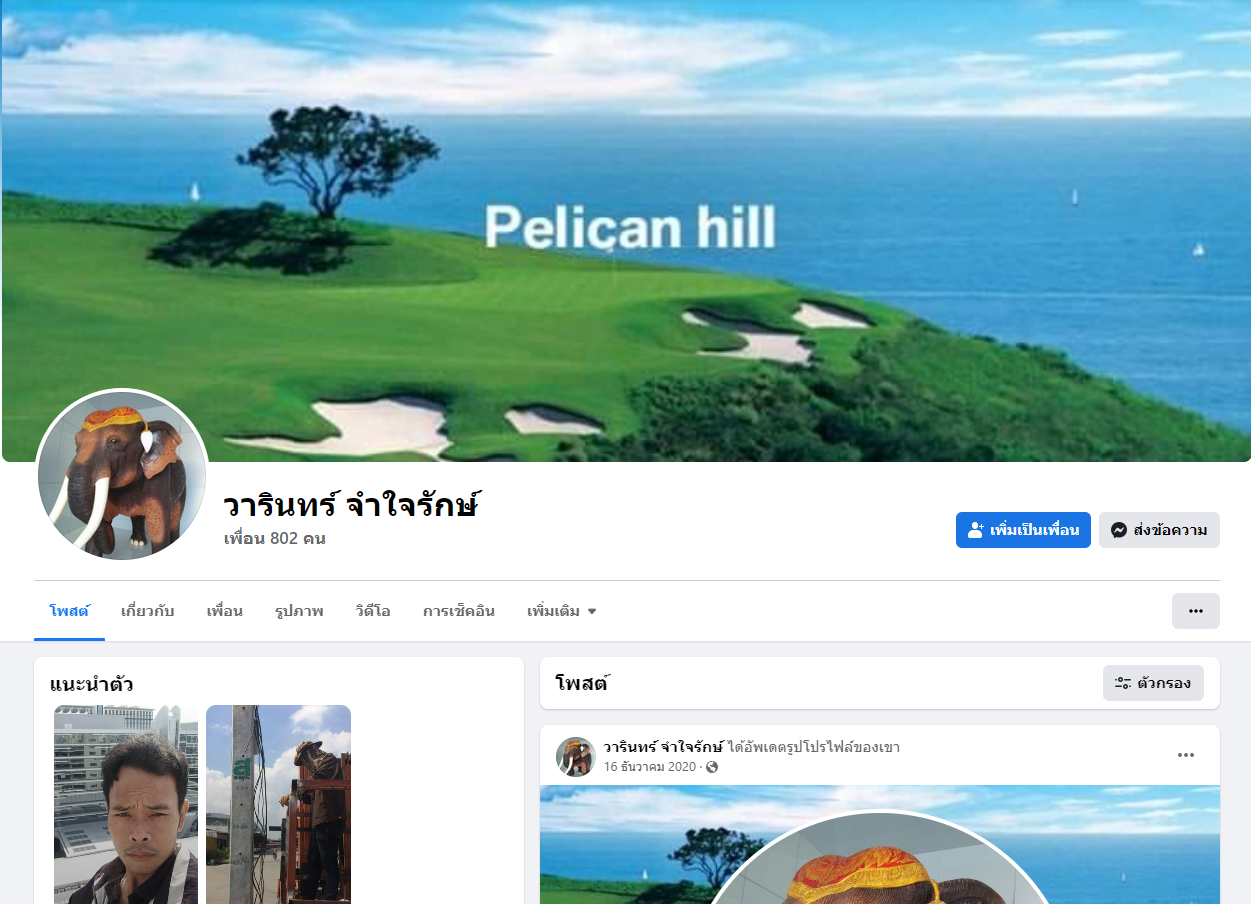Viewport: 1251px width, 904px height.
Task: Click the เพิ่มเติม dropdown arrow
Action: [592, 611]
